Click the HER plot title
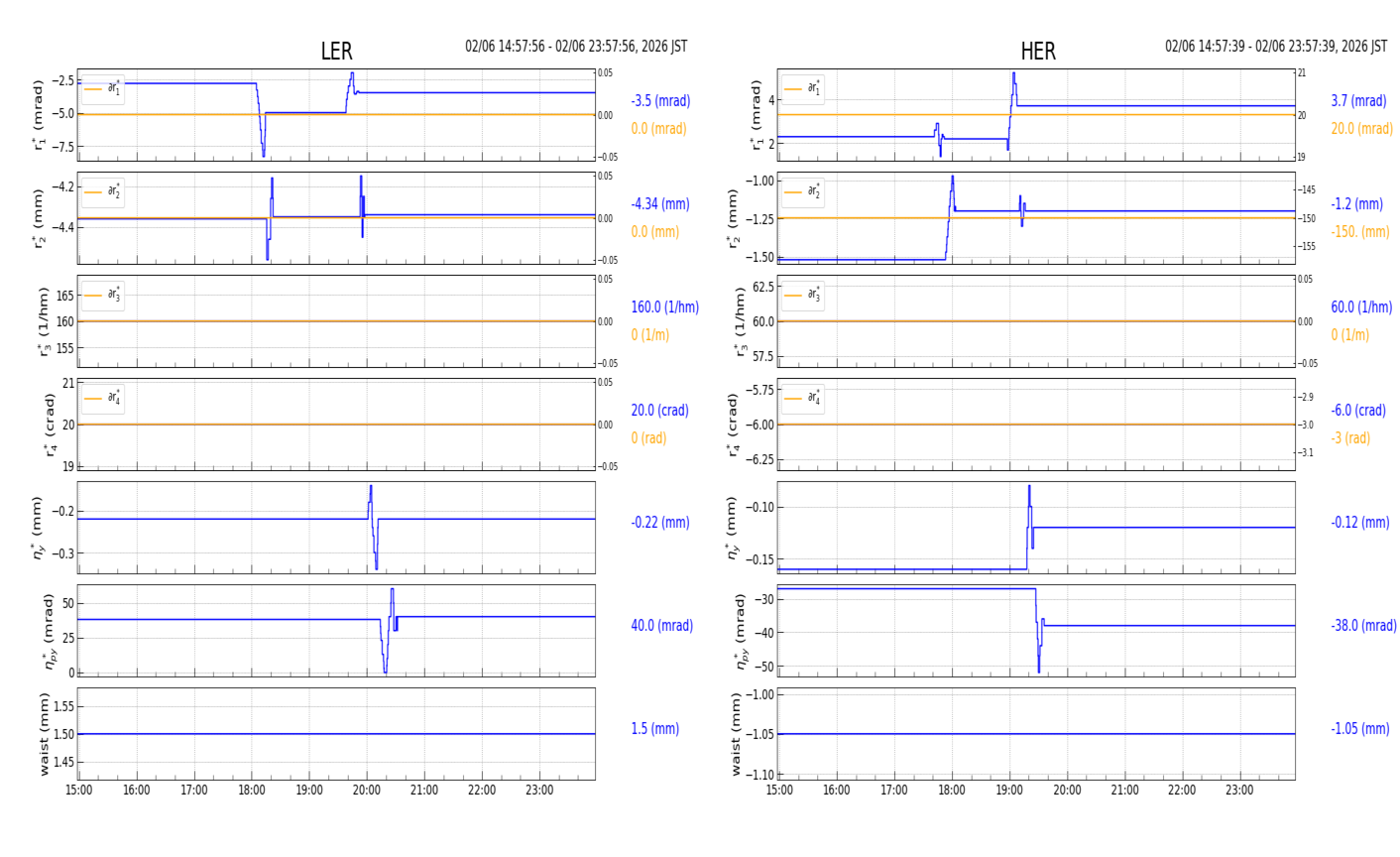The image size is (1400, 857). (1038, 52)
